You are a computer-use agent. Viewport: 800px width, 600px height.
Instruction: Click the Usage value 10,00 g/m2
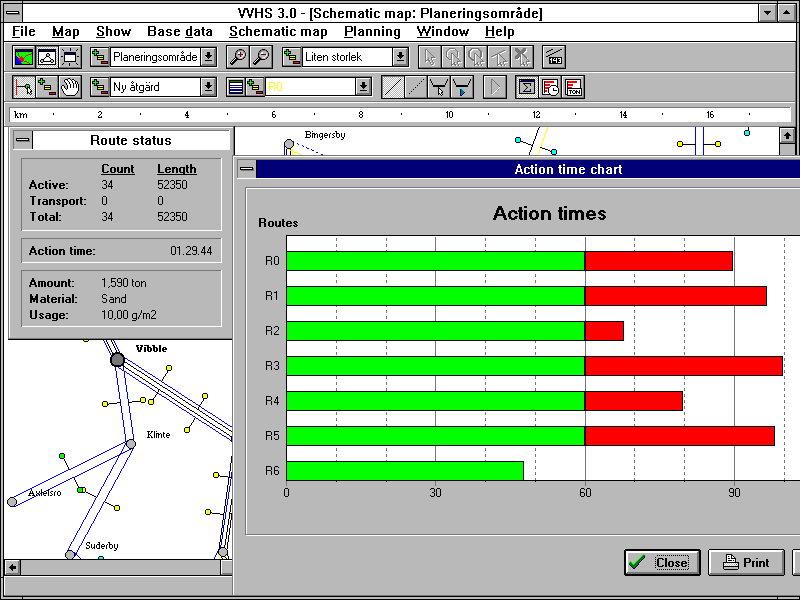point(129,315)
